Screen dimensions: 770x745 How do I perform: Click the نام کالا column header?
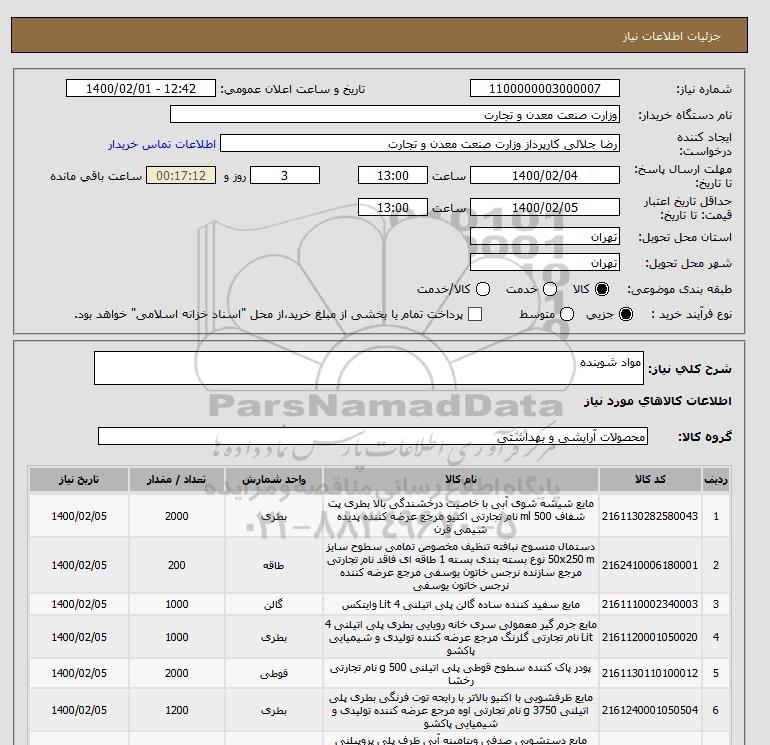click(x=461, y=479)
